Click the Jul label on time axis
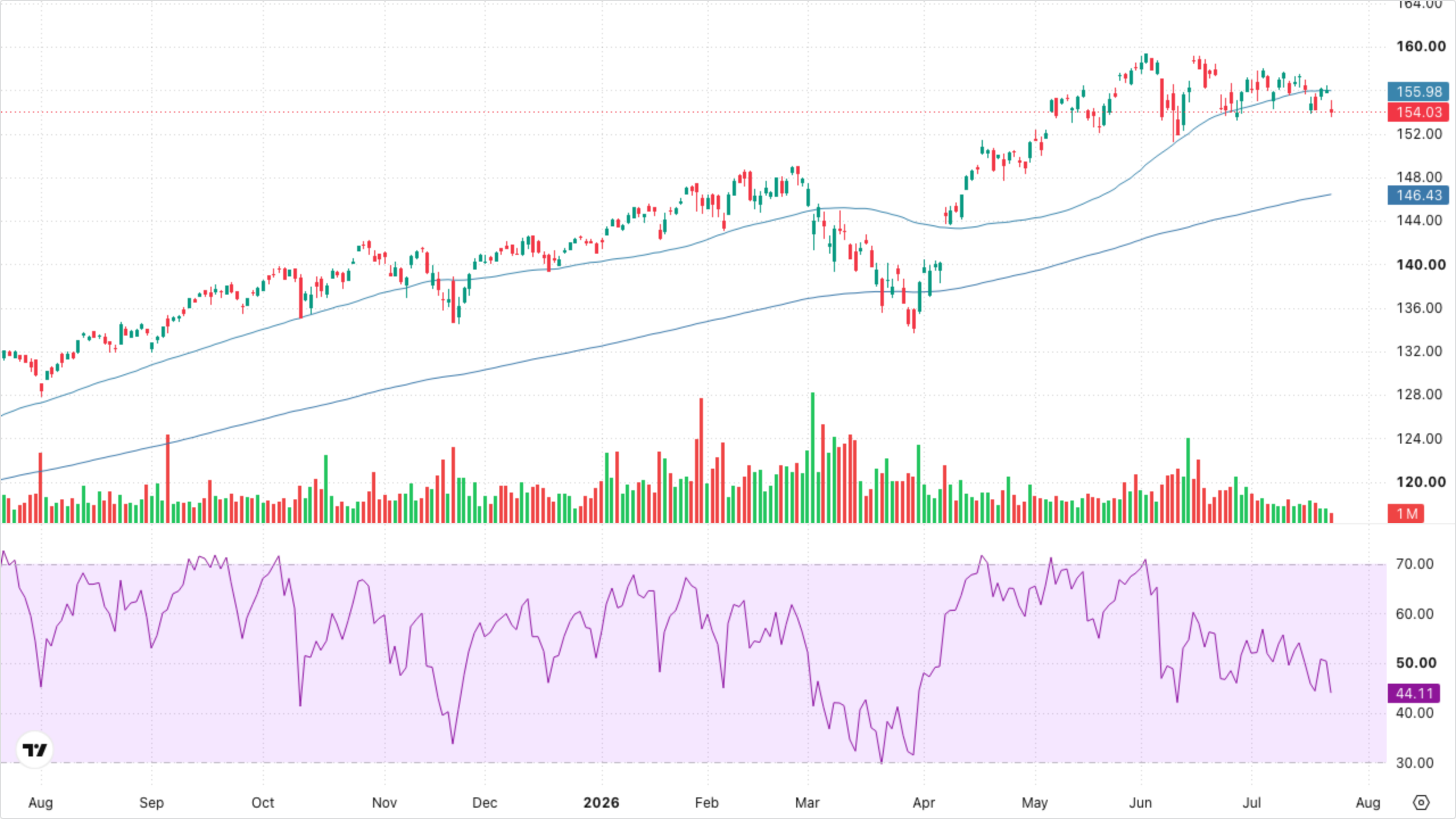This screenshot has height=819, width=1456. (1252, 803)
